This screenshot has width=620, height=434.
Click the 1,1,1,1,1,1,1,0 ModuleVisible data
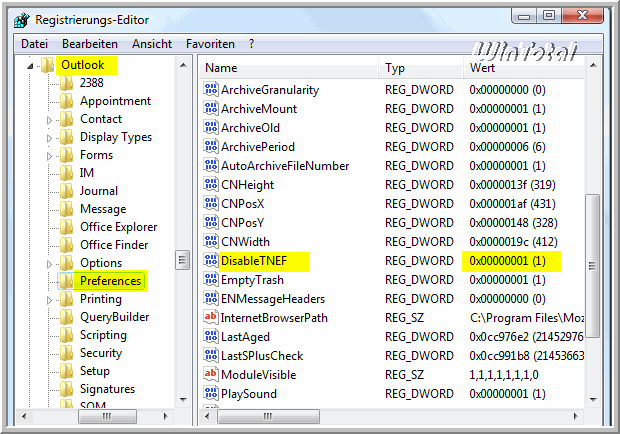pyautogui.click(x=504, y=375)
